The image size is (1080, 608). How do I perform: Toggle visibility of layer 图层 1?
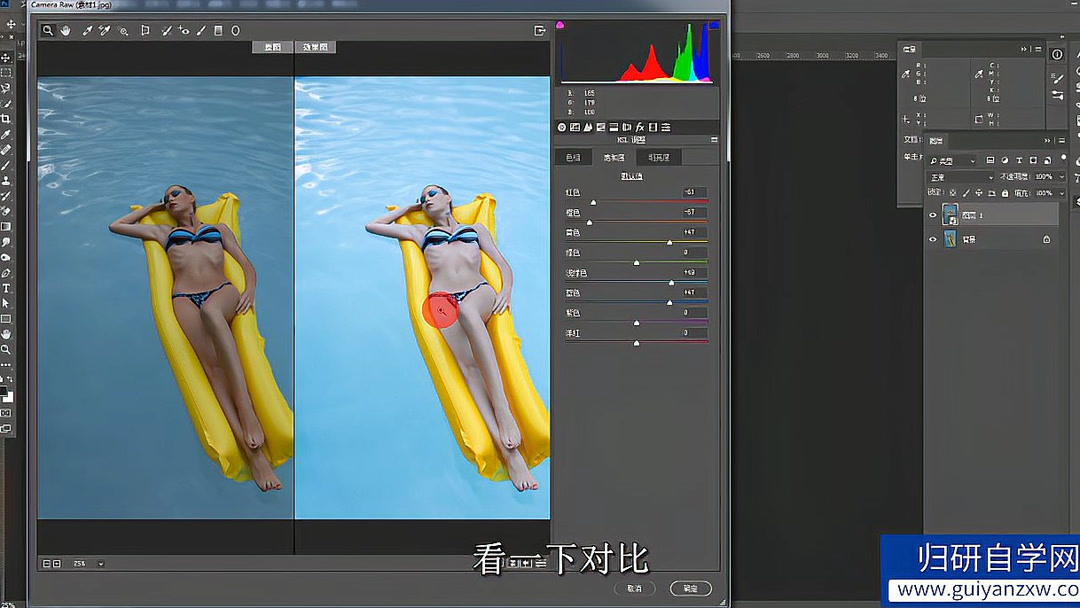coord(932,215)
